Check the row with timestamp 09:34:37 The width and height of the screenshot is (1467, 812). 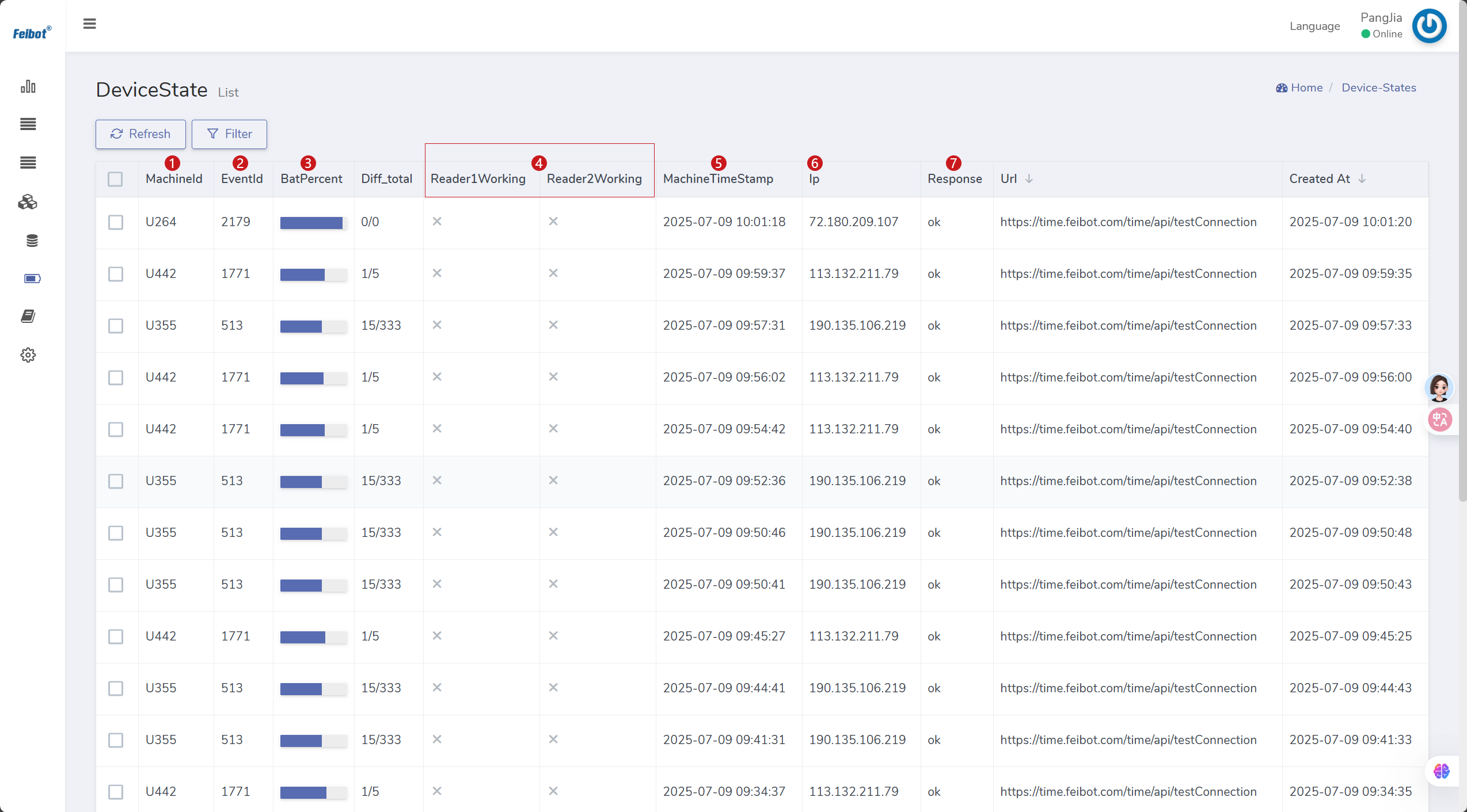click(116, 792)
